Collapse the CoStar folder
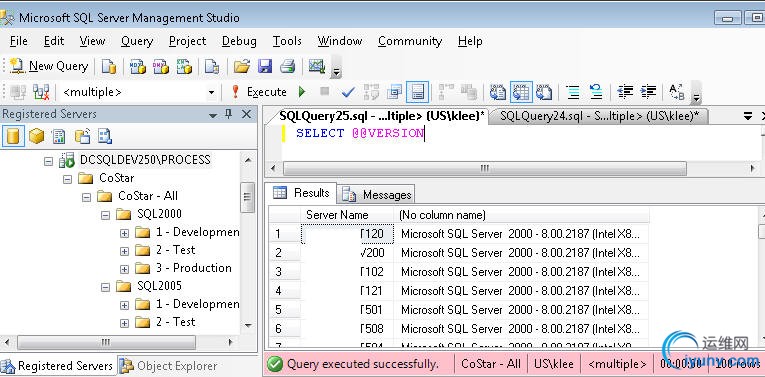765x377 pixels. pyautogui.click(x=67, y=179)
